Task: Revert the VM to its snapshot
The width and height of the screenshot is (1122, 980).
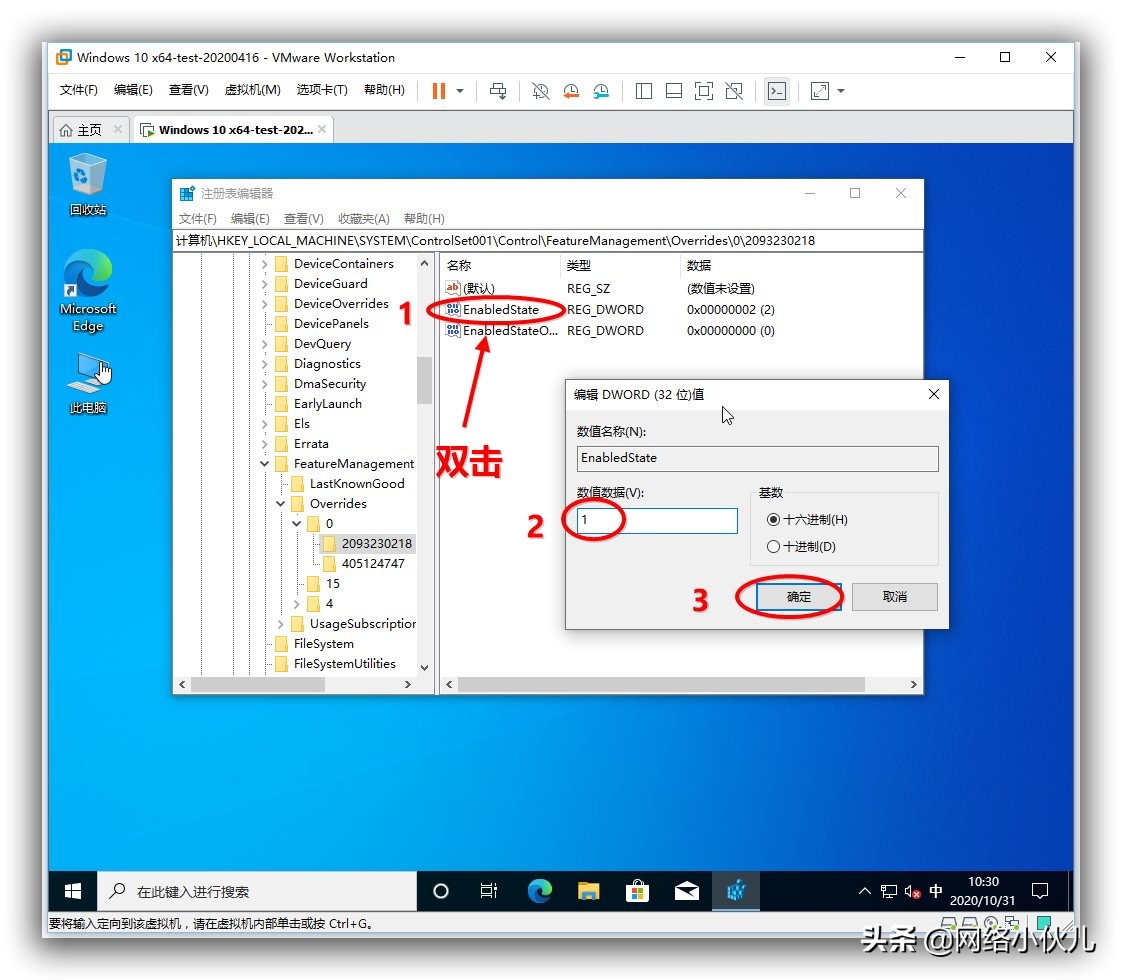Action: coord(570,91)
